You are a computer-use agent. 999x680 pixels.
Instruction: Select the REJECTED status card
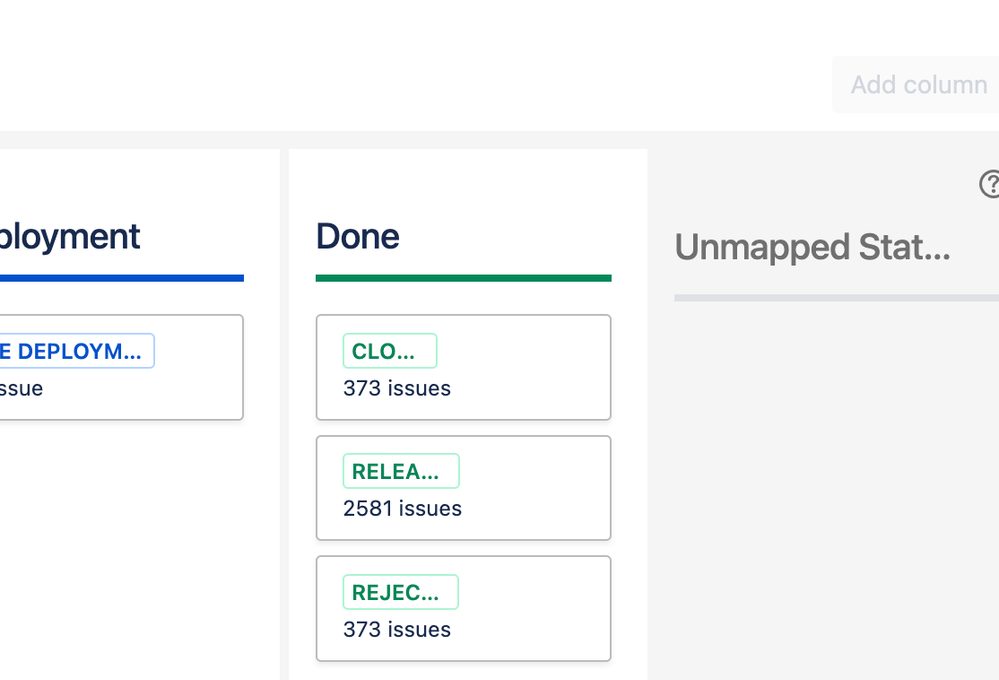[x=463, y=608]
